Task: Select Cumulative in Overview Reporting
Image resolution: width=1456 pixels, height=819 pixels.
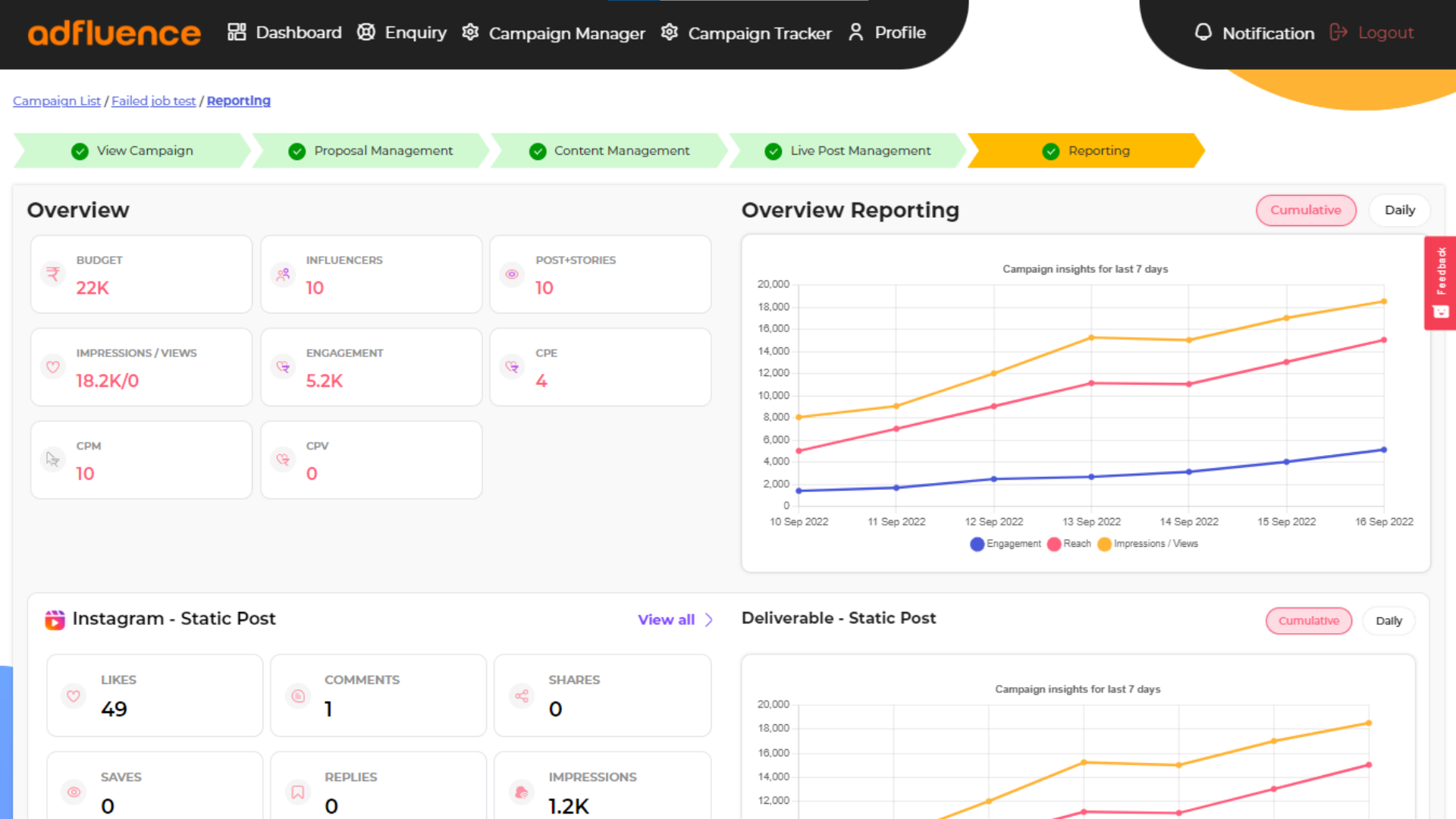Action: pos(1305,210)
